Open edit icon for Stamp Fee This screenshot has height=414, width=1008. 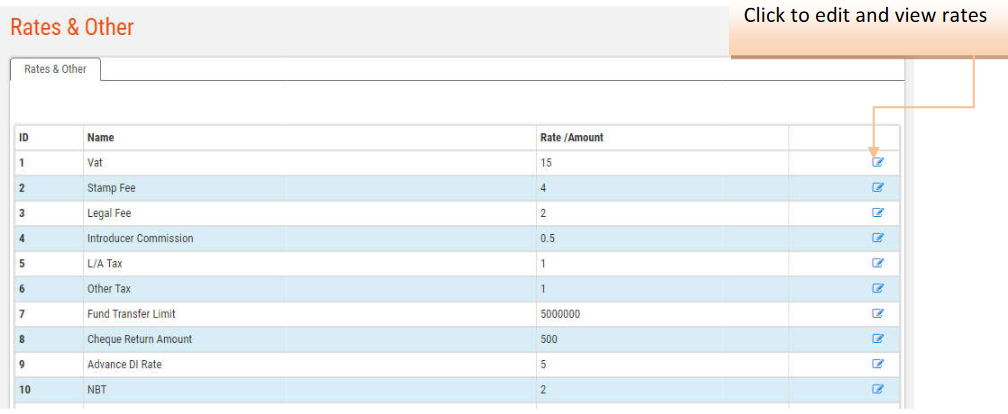[878, 187]
